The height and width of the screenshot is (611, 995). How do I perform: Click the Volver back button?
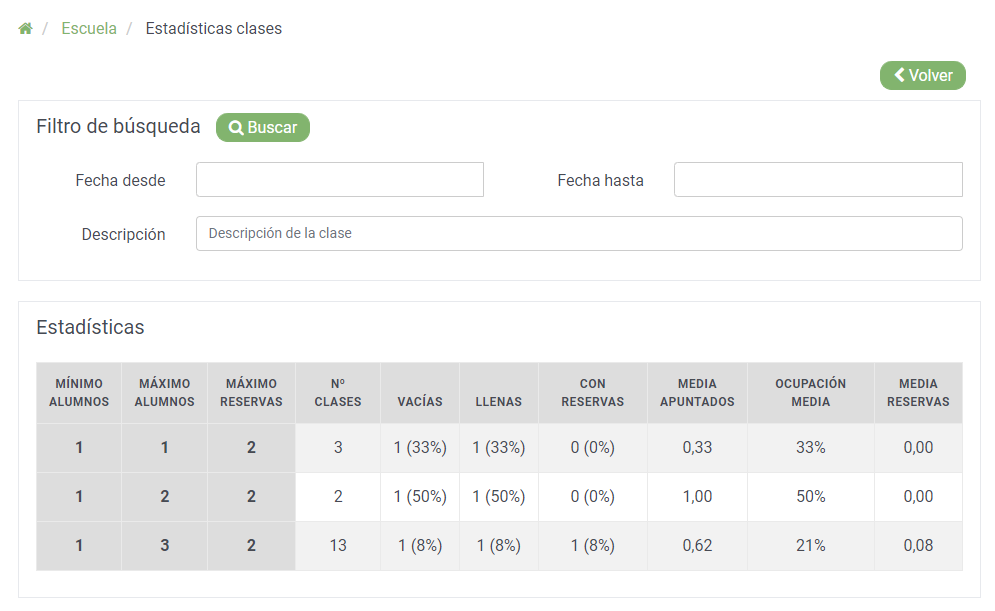[923, 76]
